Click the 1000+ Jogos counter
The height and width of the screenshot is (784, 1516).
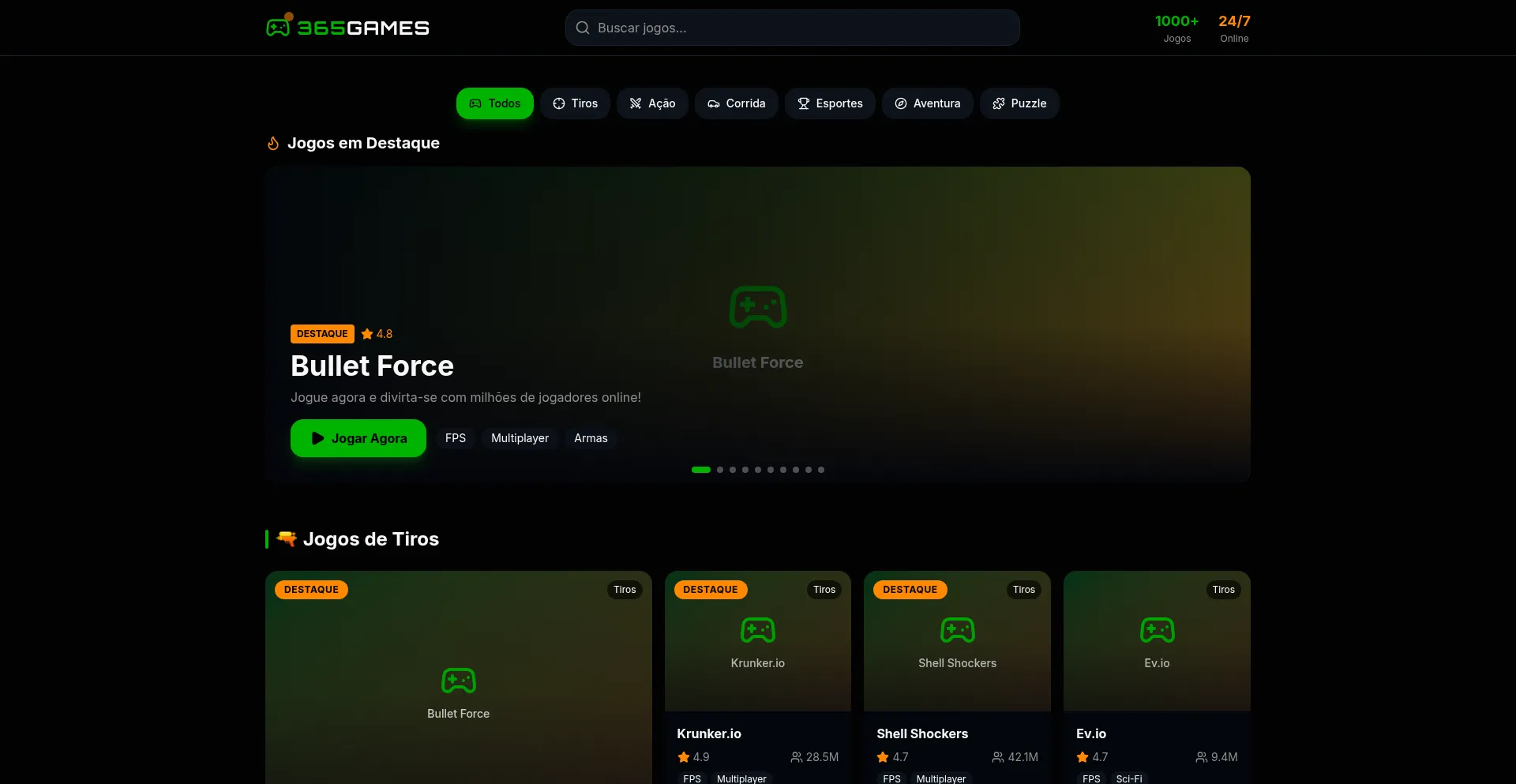tap(1177, 28)
